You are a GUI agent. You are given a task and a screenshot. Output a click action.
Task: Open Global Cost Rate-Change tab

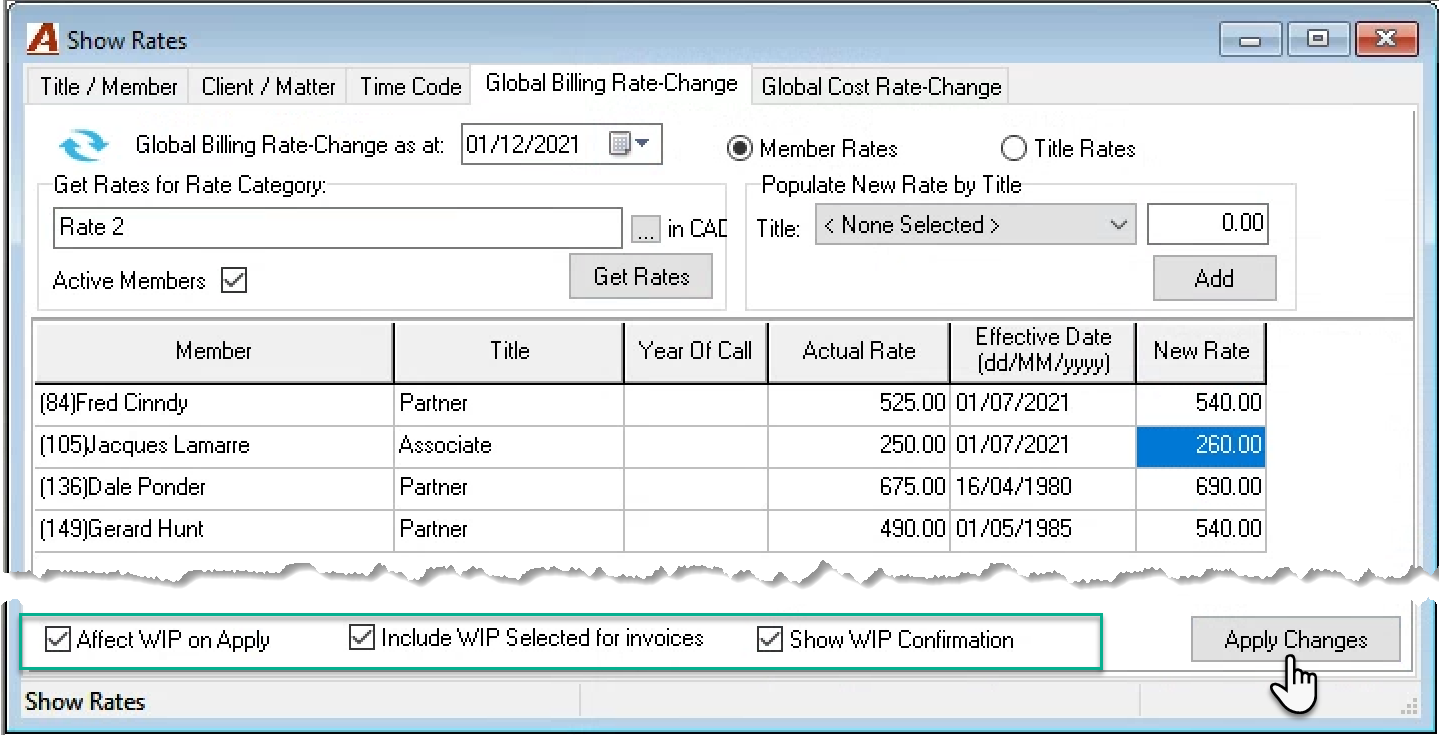pyautogui.click(x=881, y=87)
